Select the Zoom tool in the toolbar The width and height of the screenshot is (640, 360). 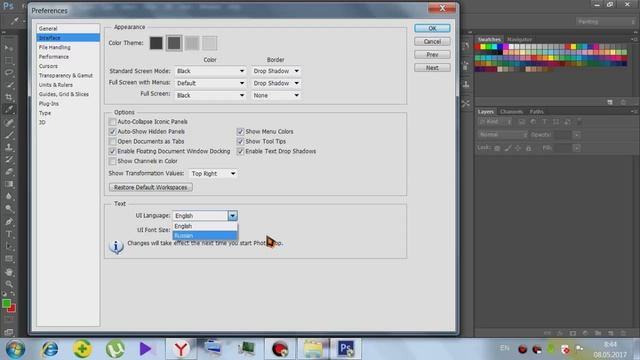tap(9, 284)
